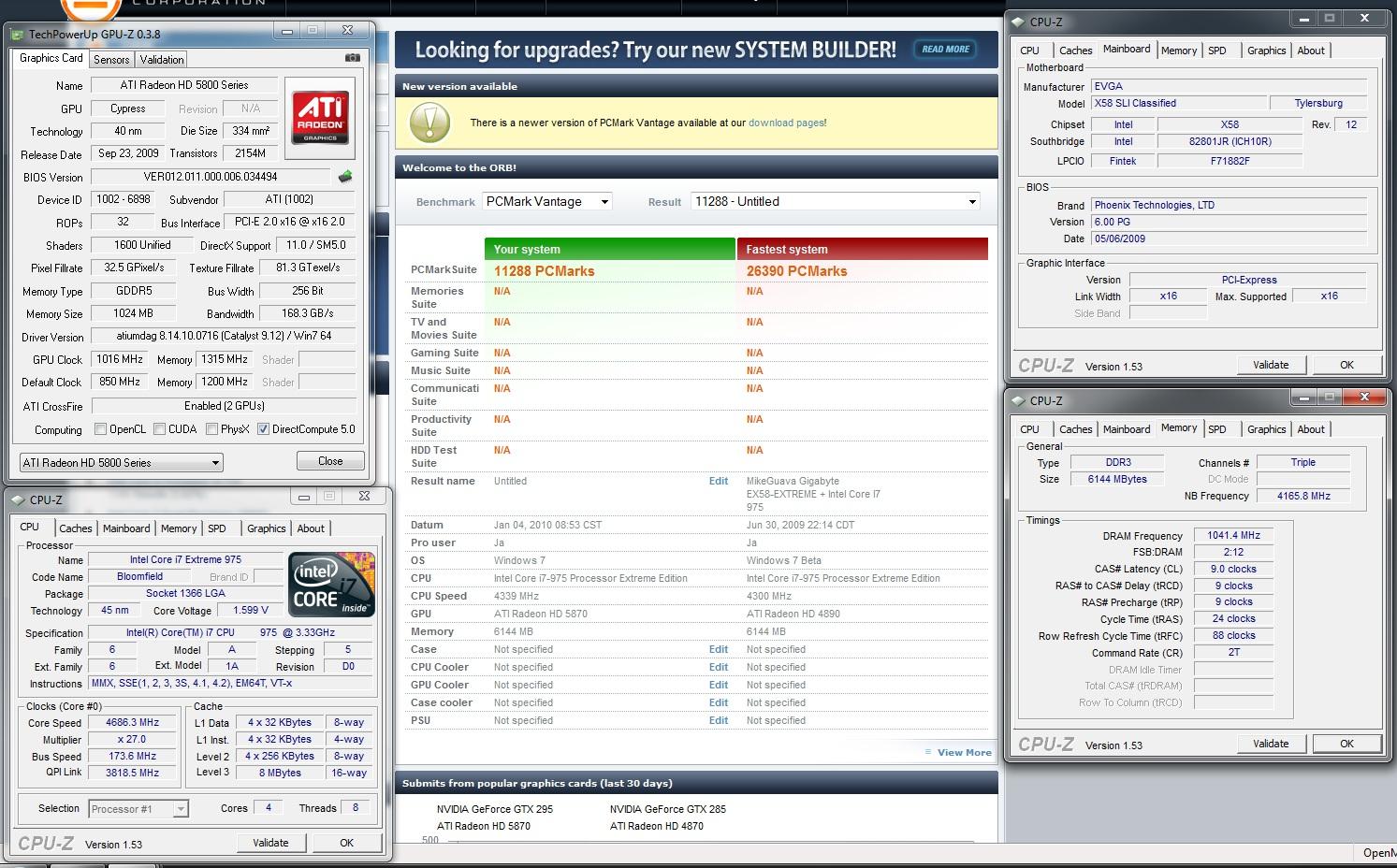The height and width of the screenshot is (868, 1397).
Task: Follow the download pages link
Action: [786, 123]
